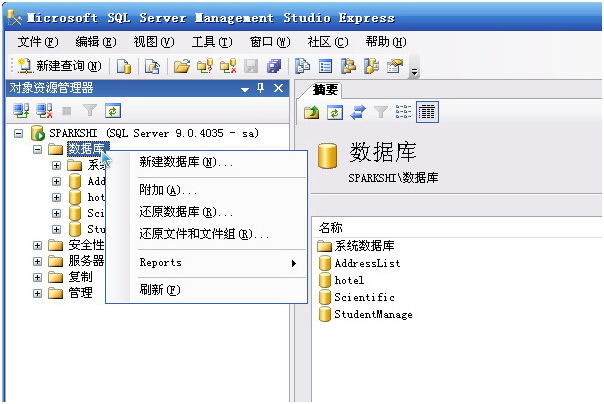Click the Save All icon in toolbar

pos(273,66)
